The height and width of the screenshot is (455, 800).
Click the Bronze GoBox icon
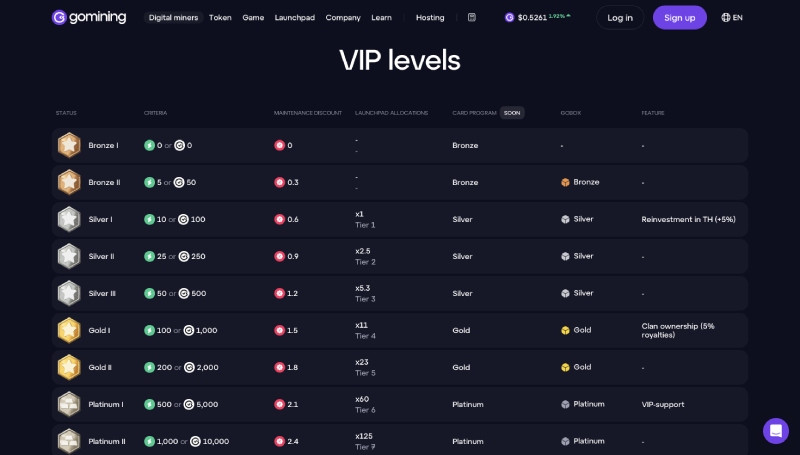(565, 182)
